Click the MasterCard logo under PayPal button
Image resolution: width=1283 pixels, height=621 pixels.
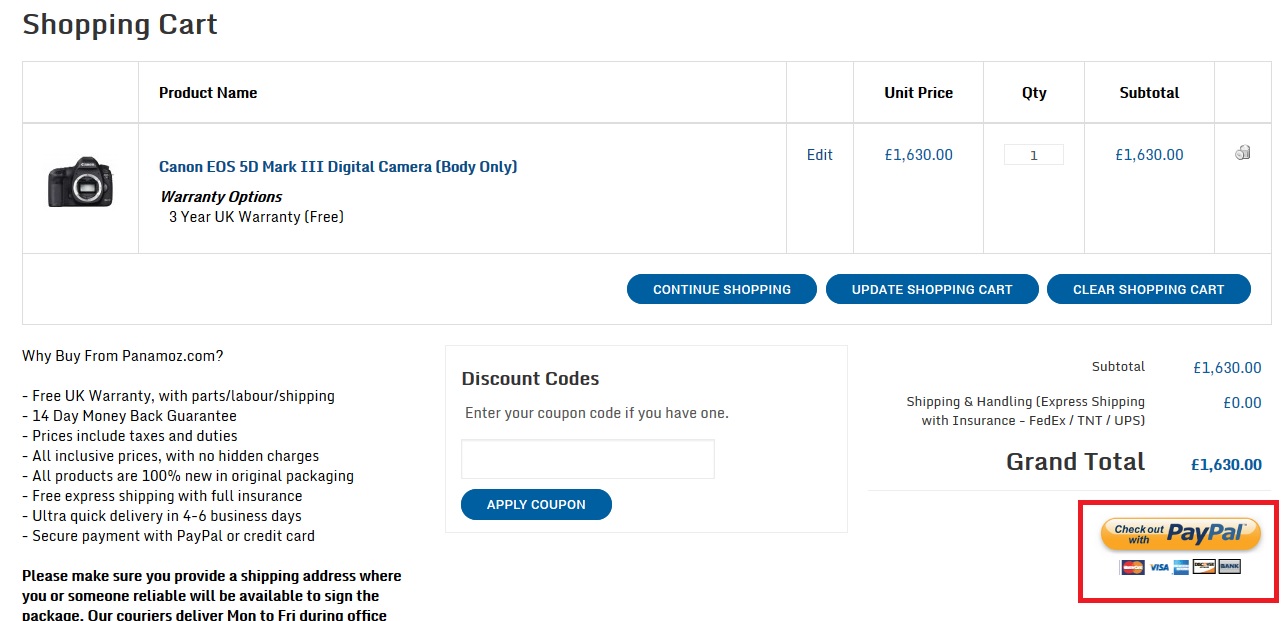tap(1132, 567)
